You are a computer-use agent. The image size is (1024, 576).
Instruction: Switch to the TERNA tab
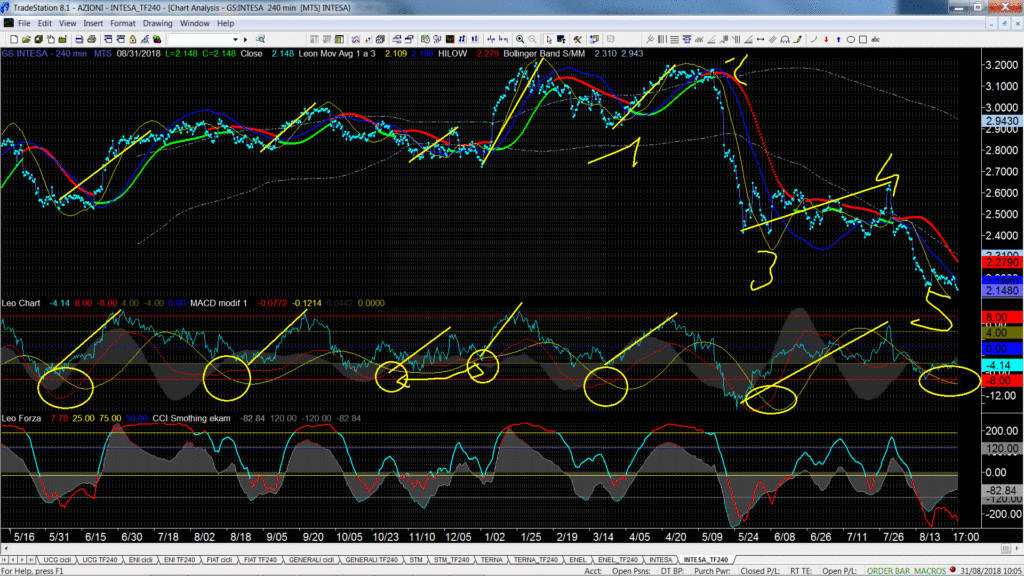click(491, 560)
